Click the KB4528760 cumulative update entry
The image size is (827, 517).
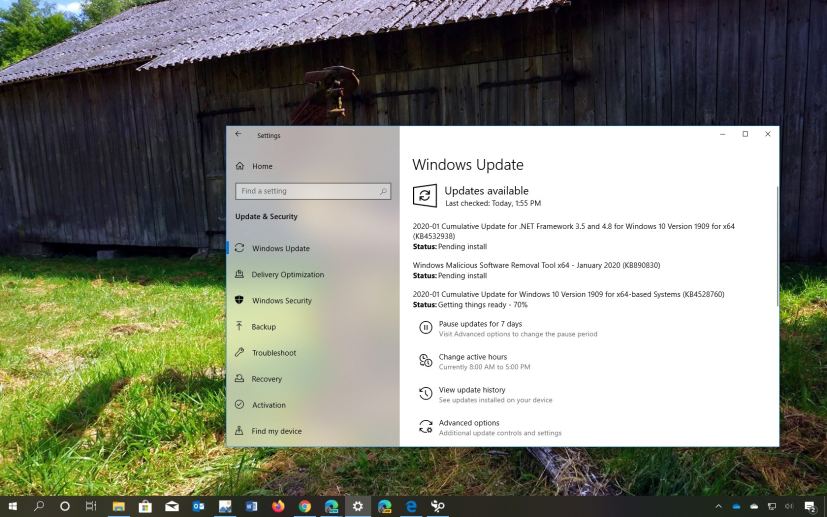(569, 294)
